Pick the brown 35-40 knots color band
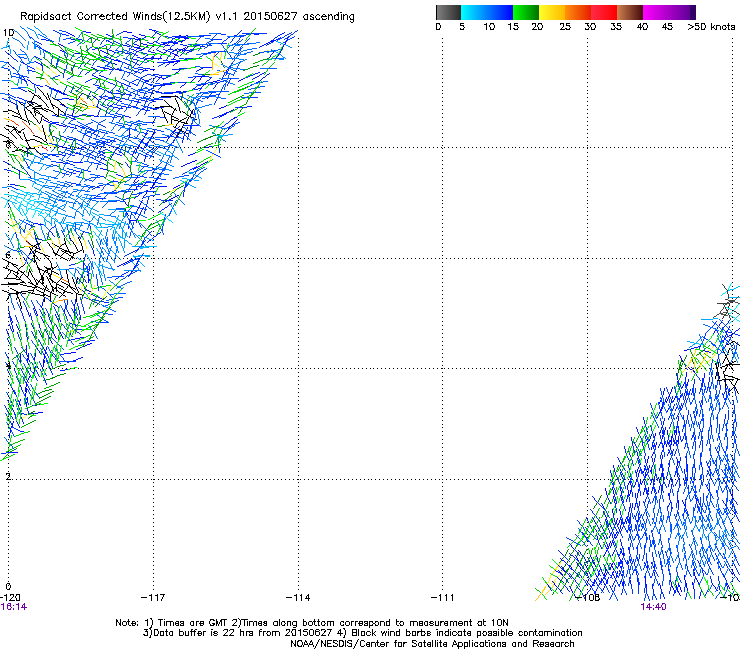The width and height of the screenshot is (740, 650). pyautogui.click(x=630, y=12)
